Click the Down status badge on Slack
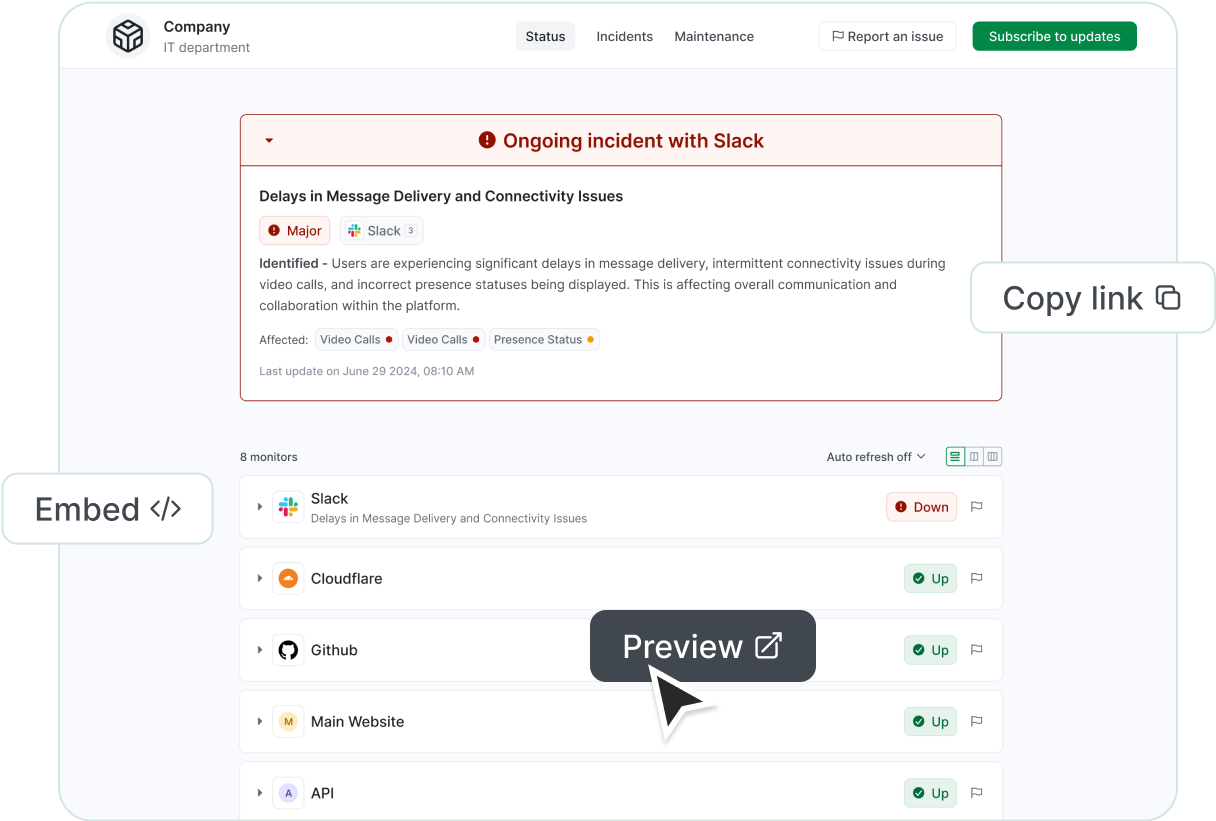Image resolution: width=1216 pixels, height=821 pixels. [x=921, y=507]
